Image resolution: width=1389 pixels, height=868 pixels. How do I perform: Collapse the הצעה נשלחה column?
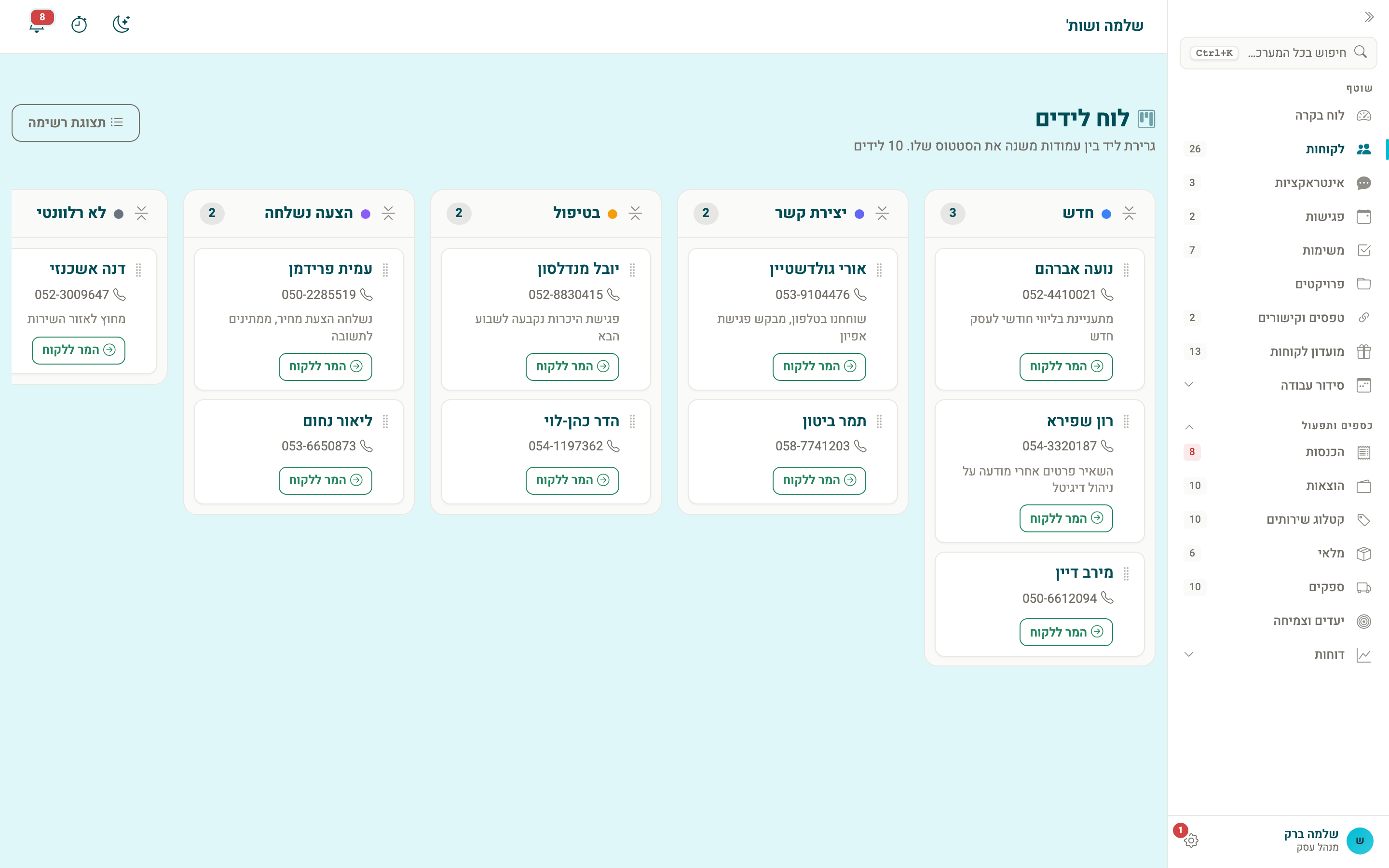[389, 214]
